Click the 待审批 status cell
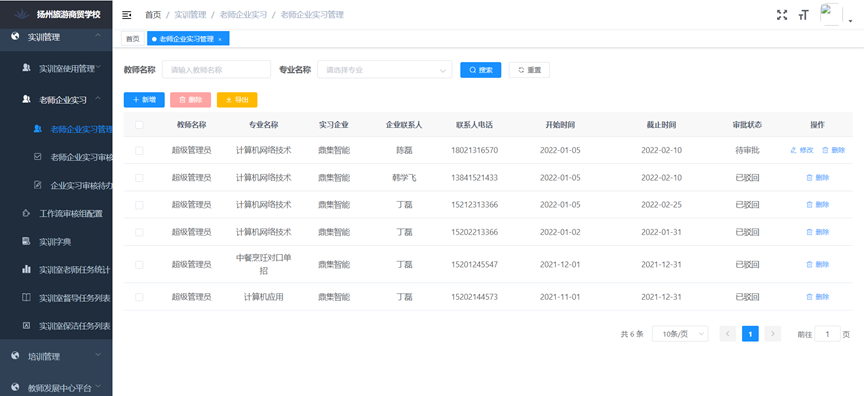The image size is (864, 396). [747, 150]
